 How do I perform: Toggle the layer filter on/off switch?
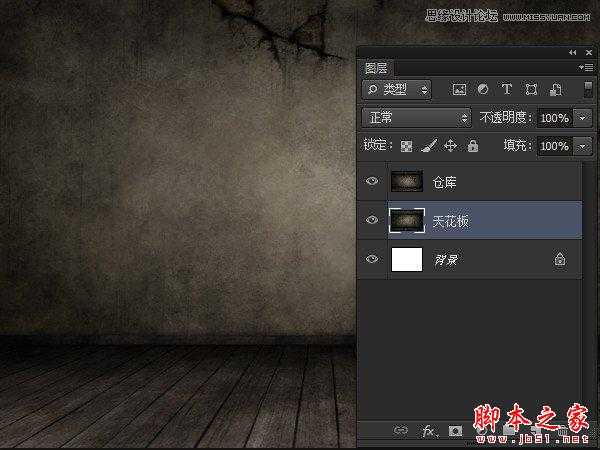[588, 90]
